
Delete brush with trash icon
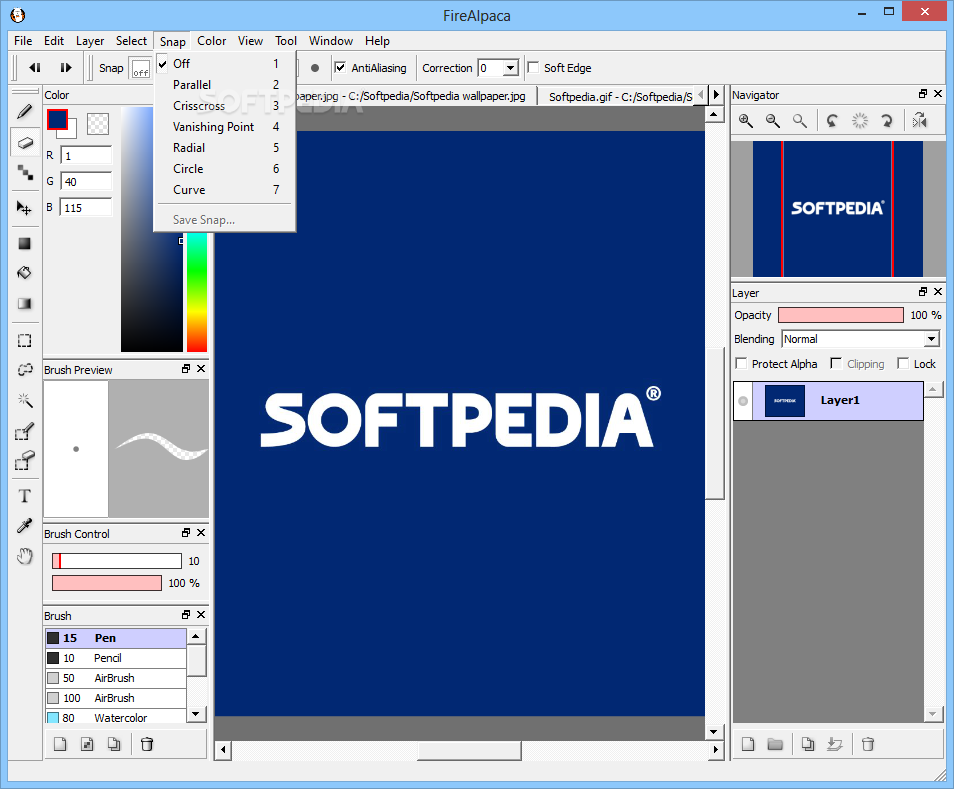147,744
